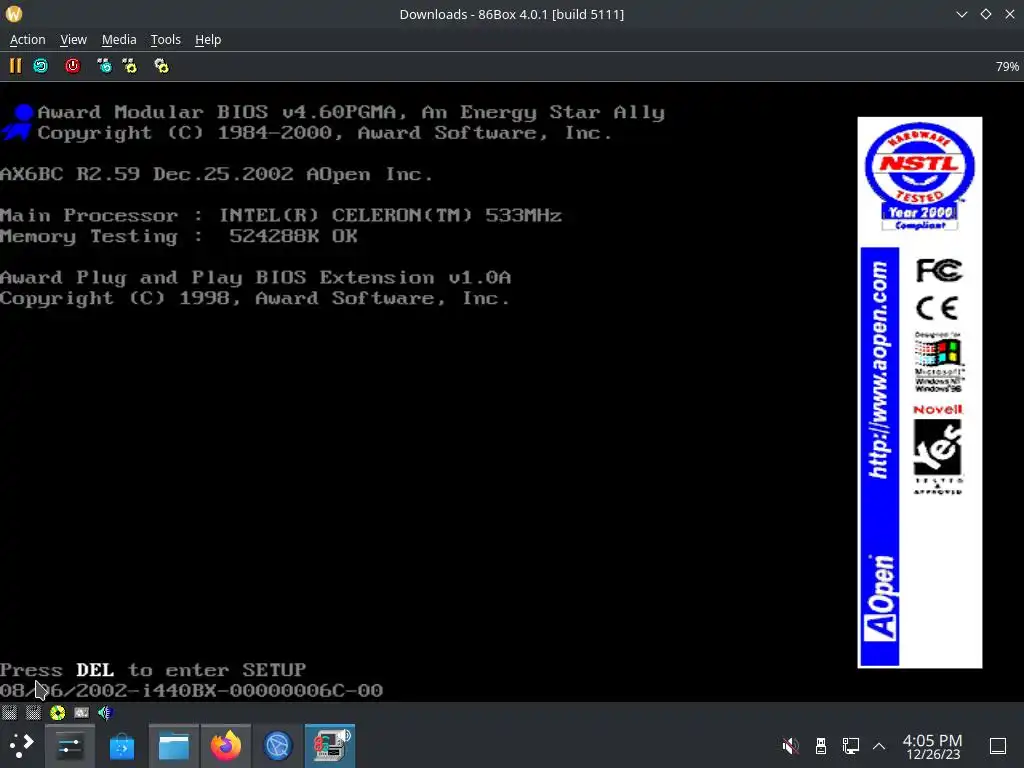The image size is (1024, 768).
Task: Open the Tools menu
Action: 166,40
